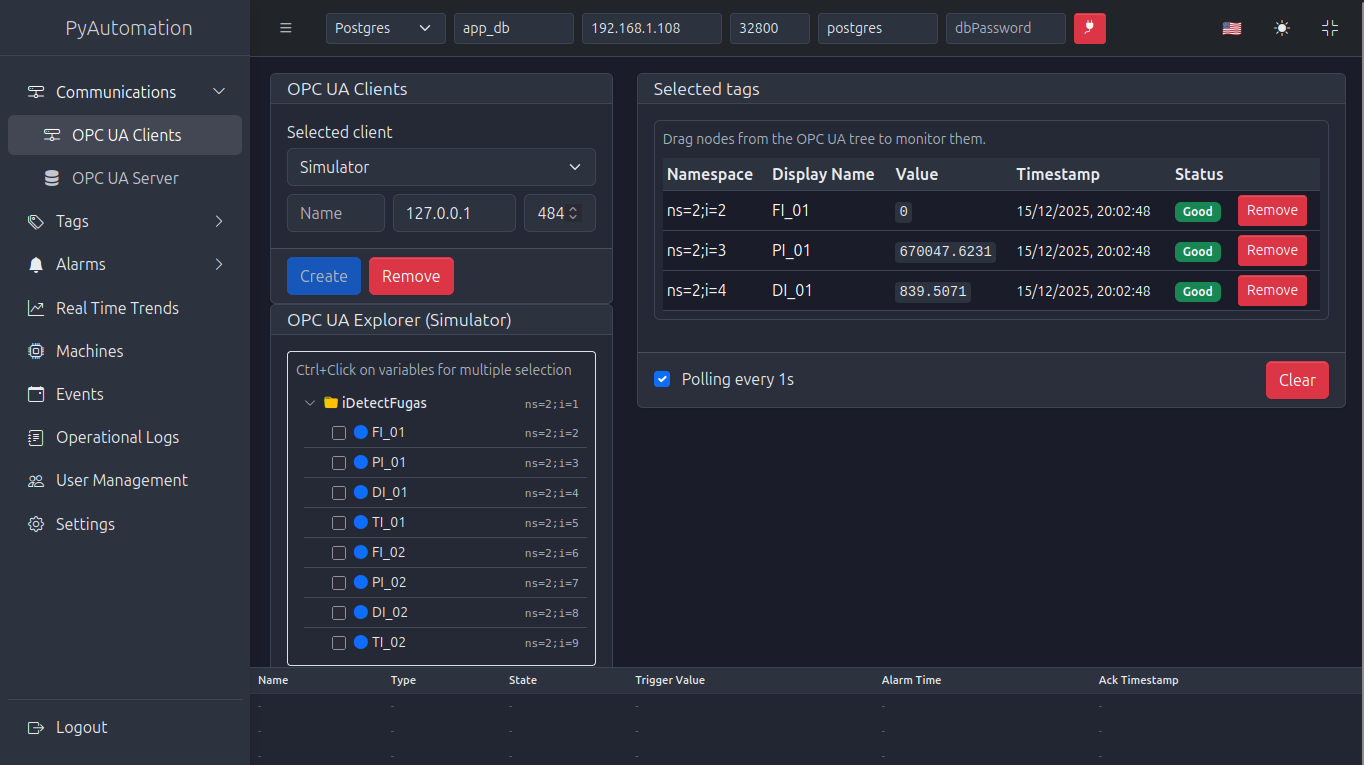
Task: Click the 127.0.0.1 client host field
Action: click(x=454, y=213)
